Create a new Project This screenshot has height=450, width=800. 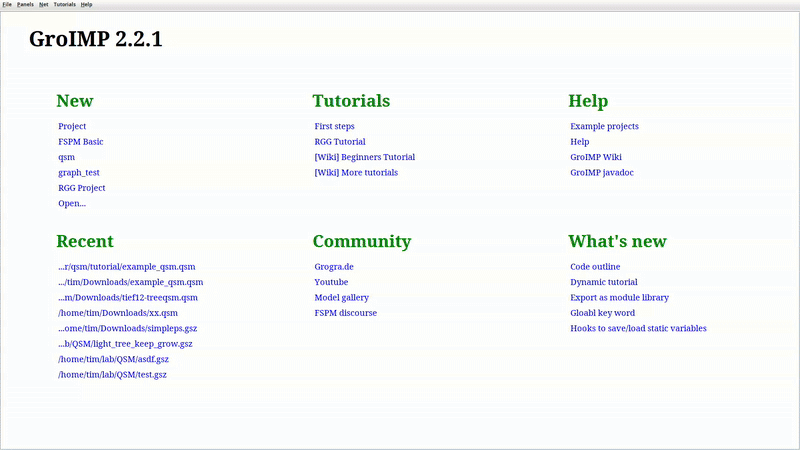pos(72,126)
